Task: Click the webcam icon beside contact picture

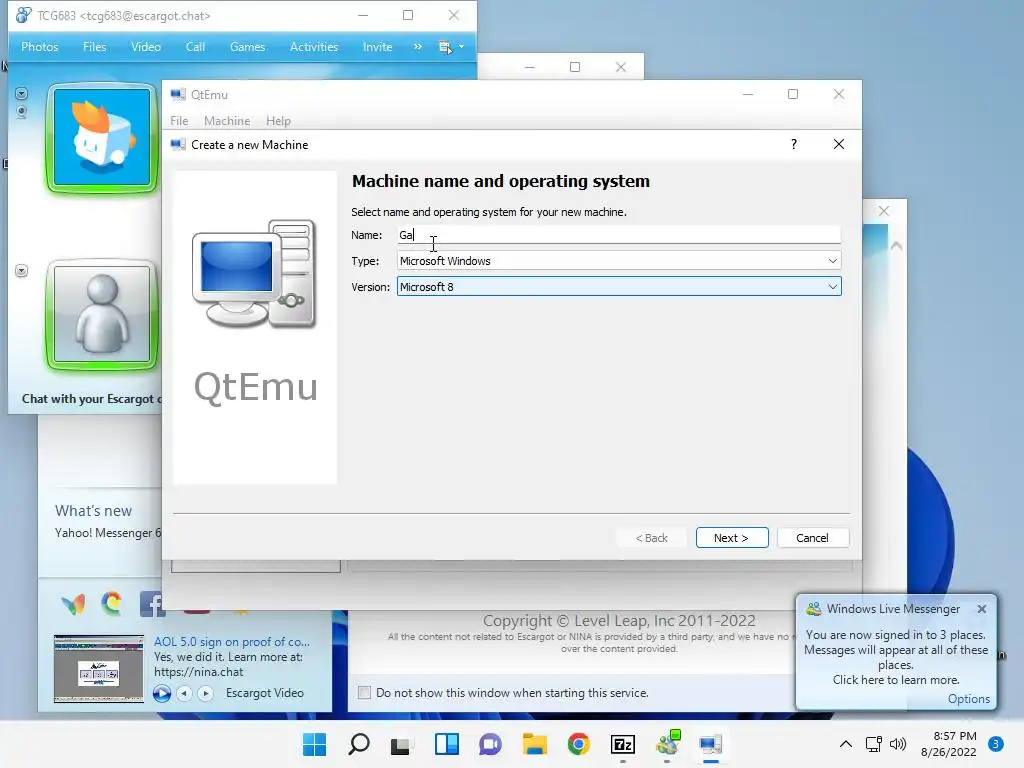Action: (22, 112)
